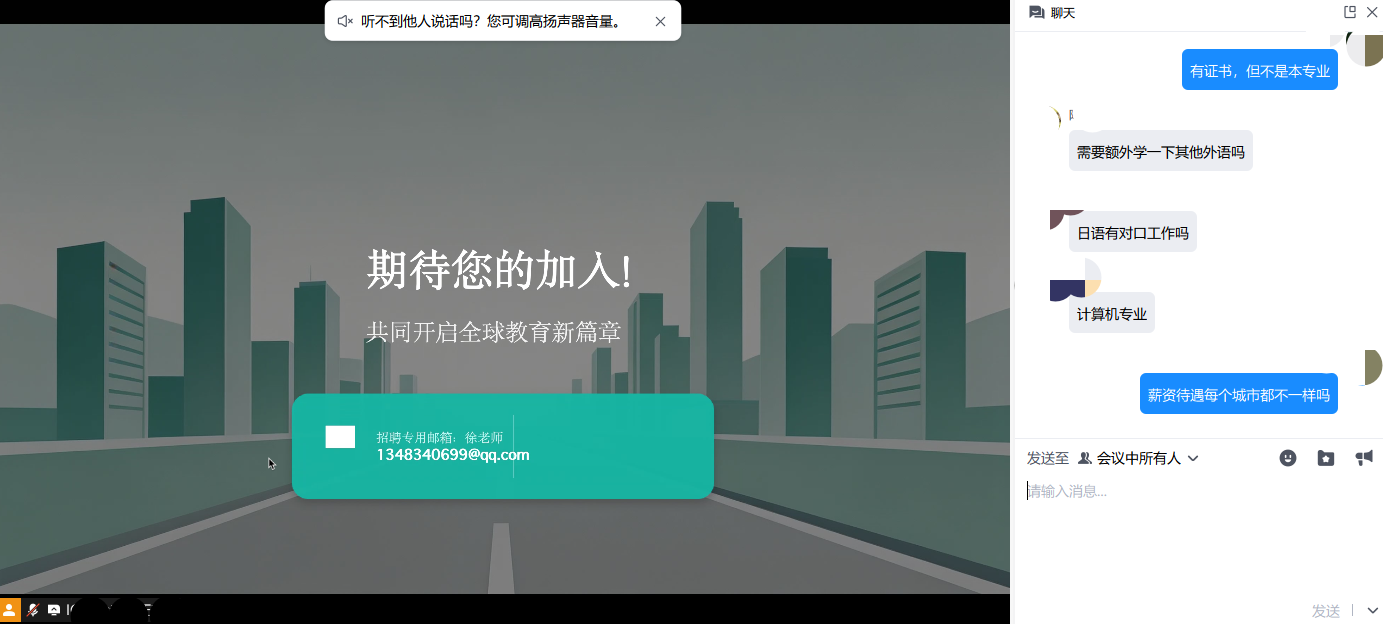Pop out the chat panel into separate window

(x=1349, y=12)
